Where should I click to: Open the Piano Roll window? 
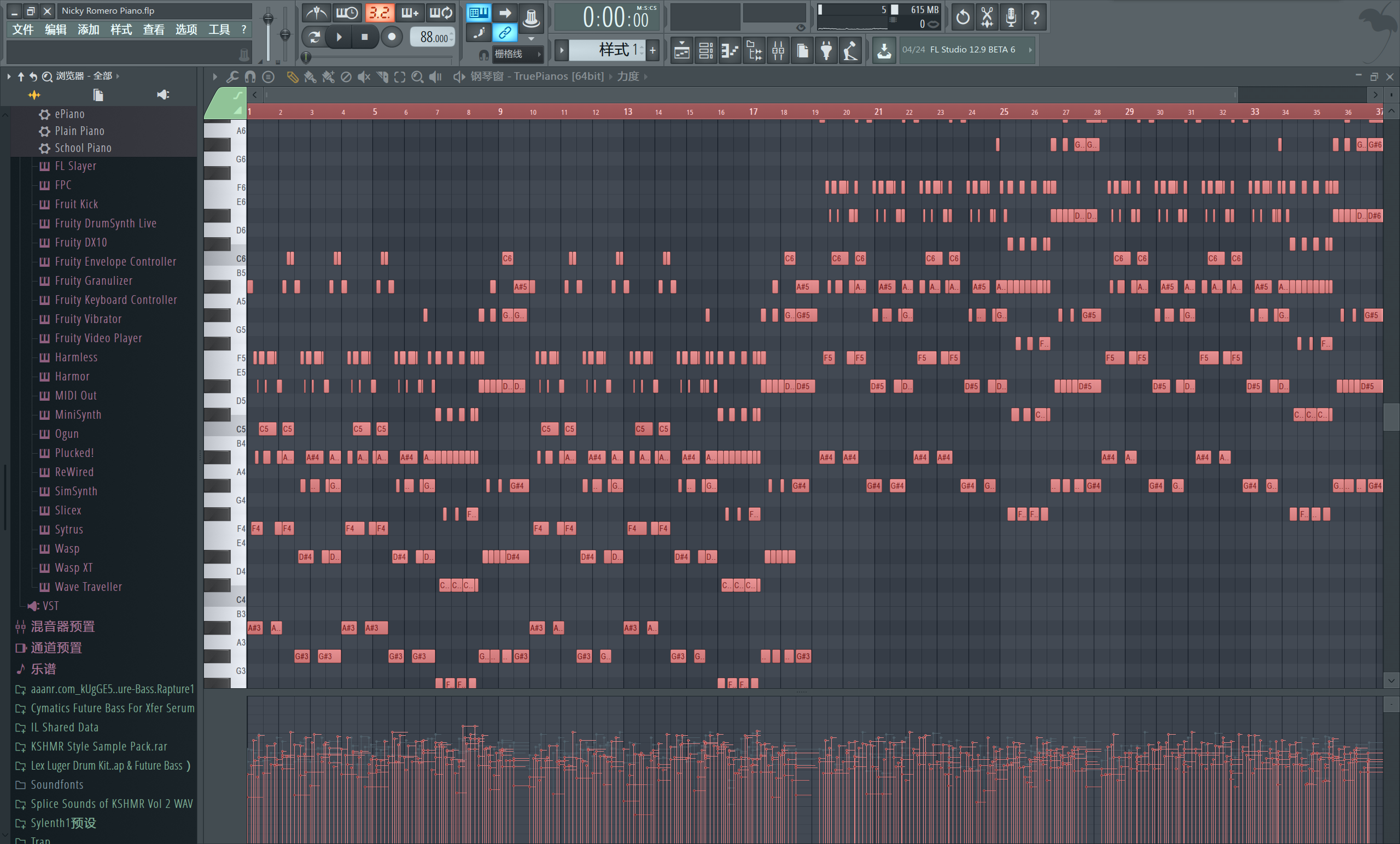[x=730, y=50]
